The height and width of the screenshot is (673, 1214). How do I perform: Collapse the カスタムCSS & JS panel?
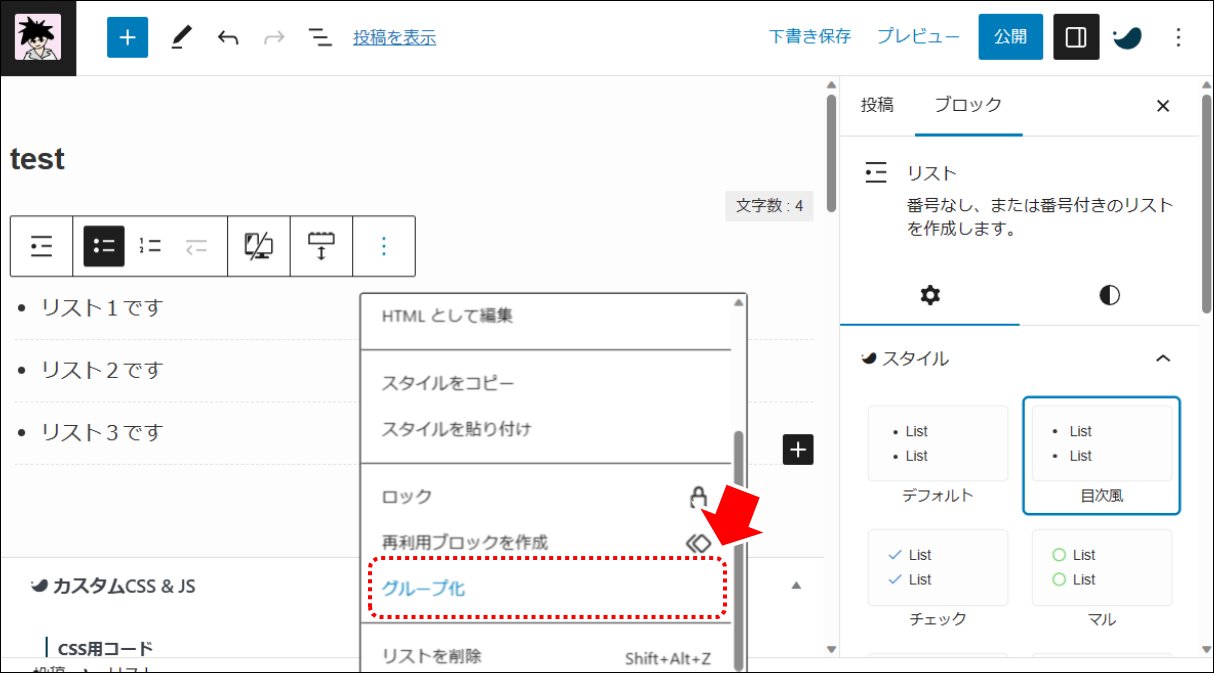click(796, 586)
